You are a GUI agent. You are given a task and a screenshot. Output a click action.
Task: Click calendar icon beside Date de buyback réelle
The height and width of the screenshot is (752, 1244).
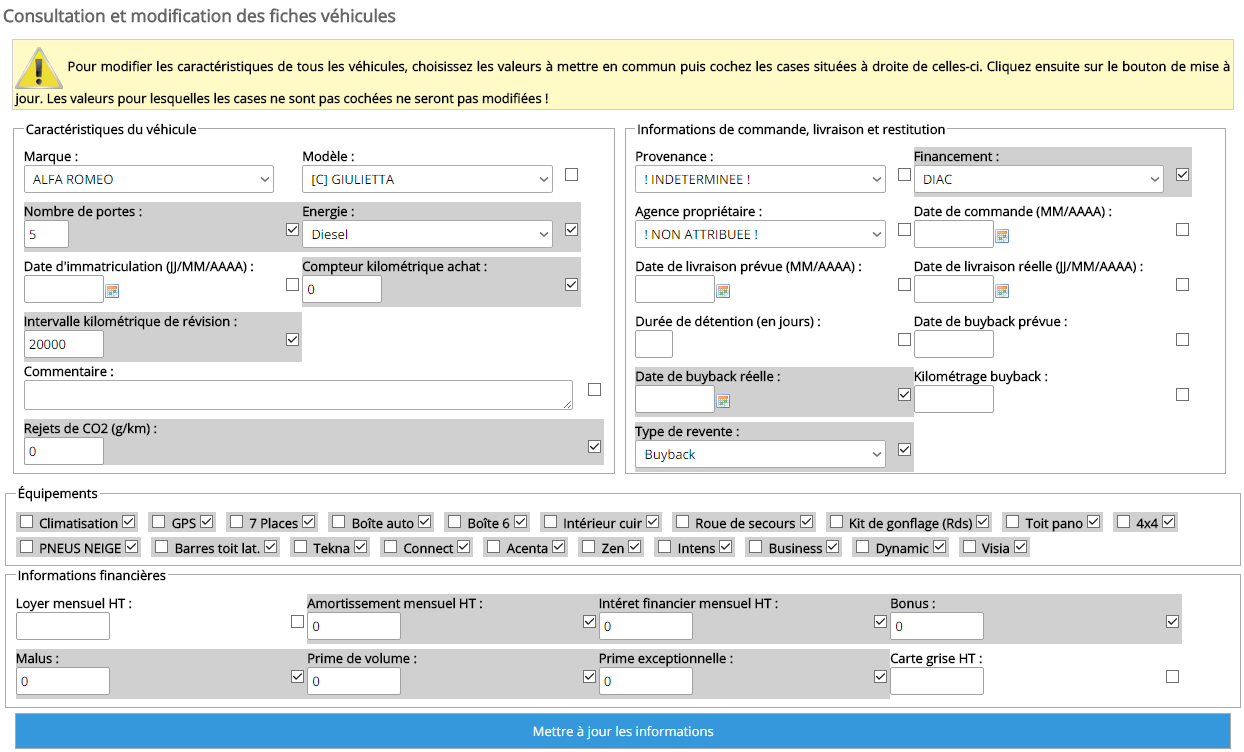[x=723, y=401]
